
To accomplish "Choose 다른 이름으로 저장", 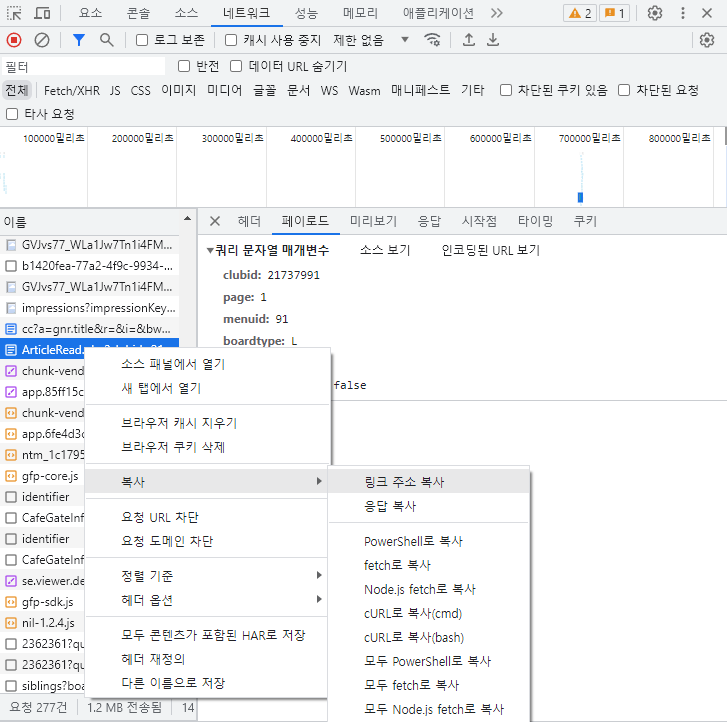I will [x=207, y=683].
